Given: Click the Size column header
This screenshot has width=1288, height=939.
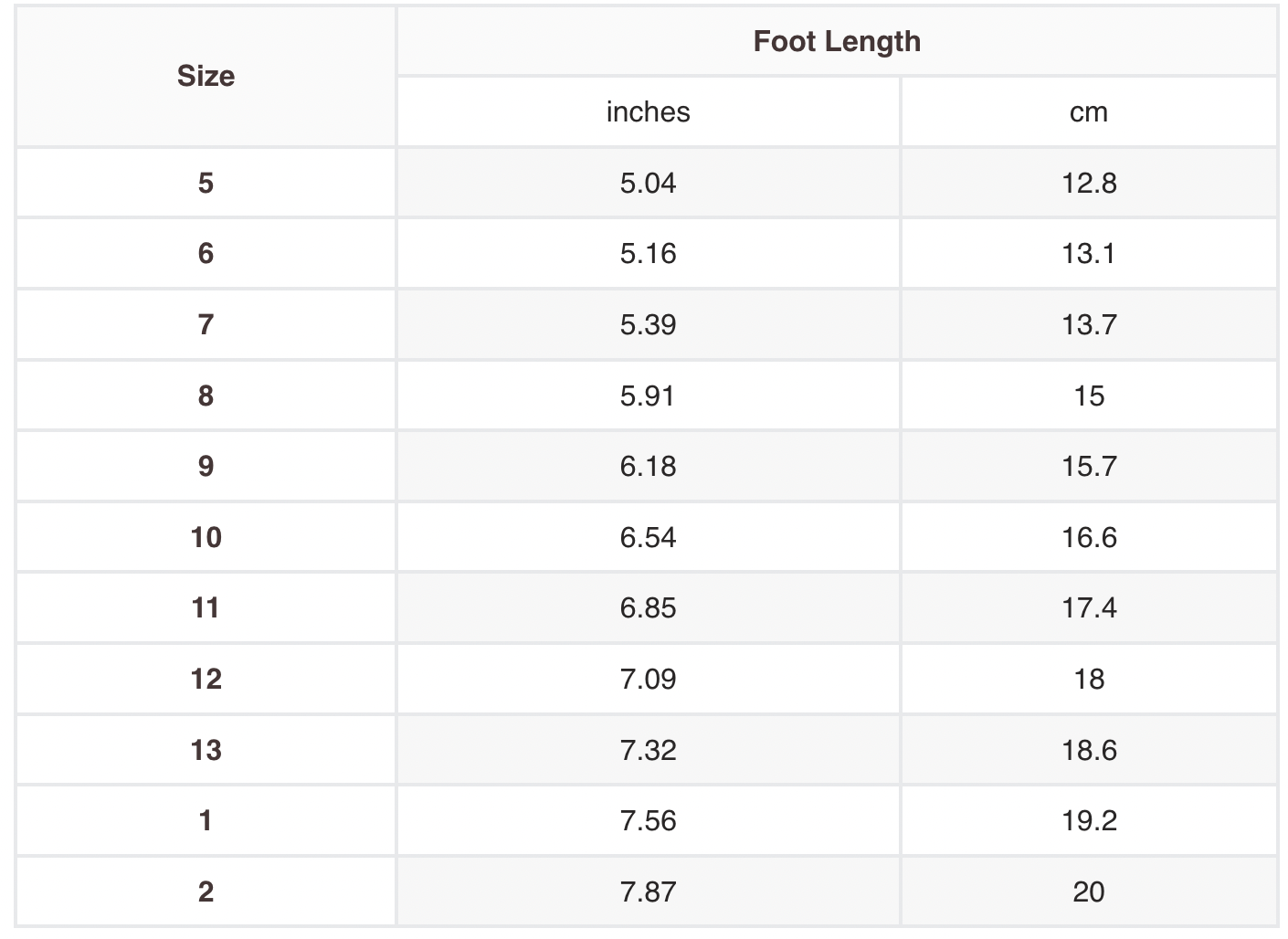Looking at the screenshot, I should tap(206, 76).
